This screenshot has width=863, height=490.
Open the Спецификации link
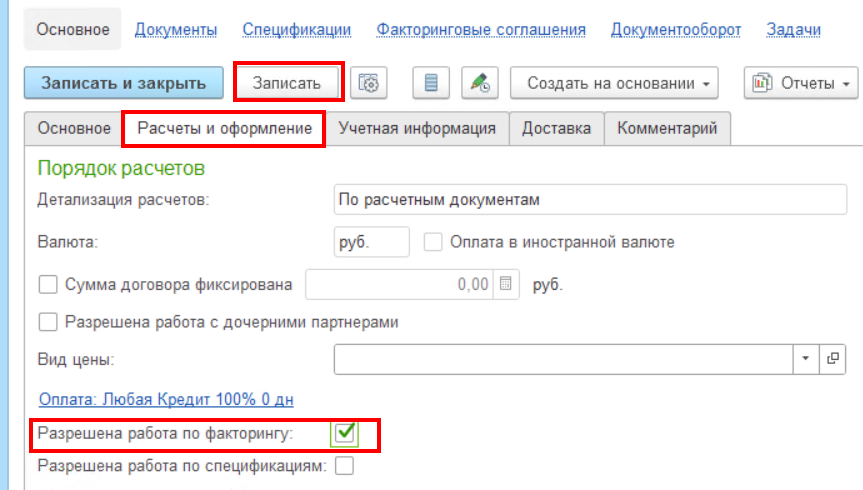[x=297, y=30]
